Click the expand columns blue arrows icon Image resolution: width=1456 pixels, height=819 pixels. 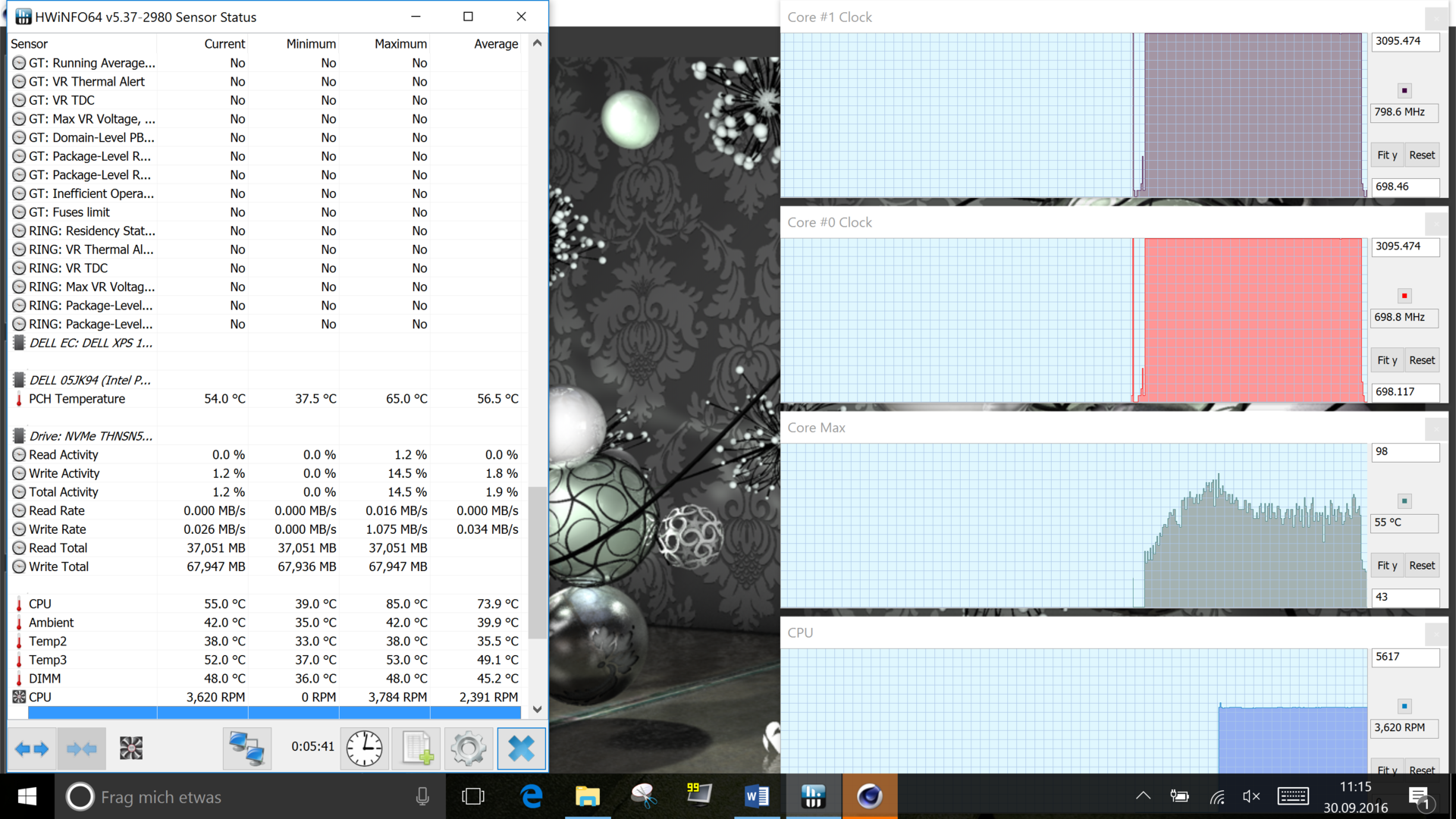(32, 748)
